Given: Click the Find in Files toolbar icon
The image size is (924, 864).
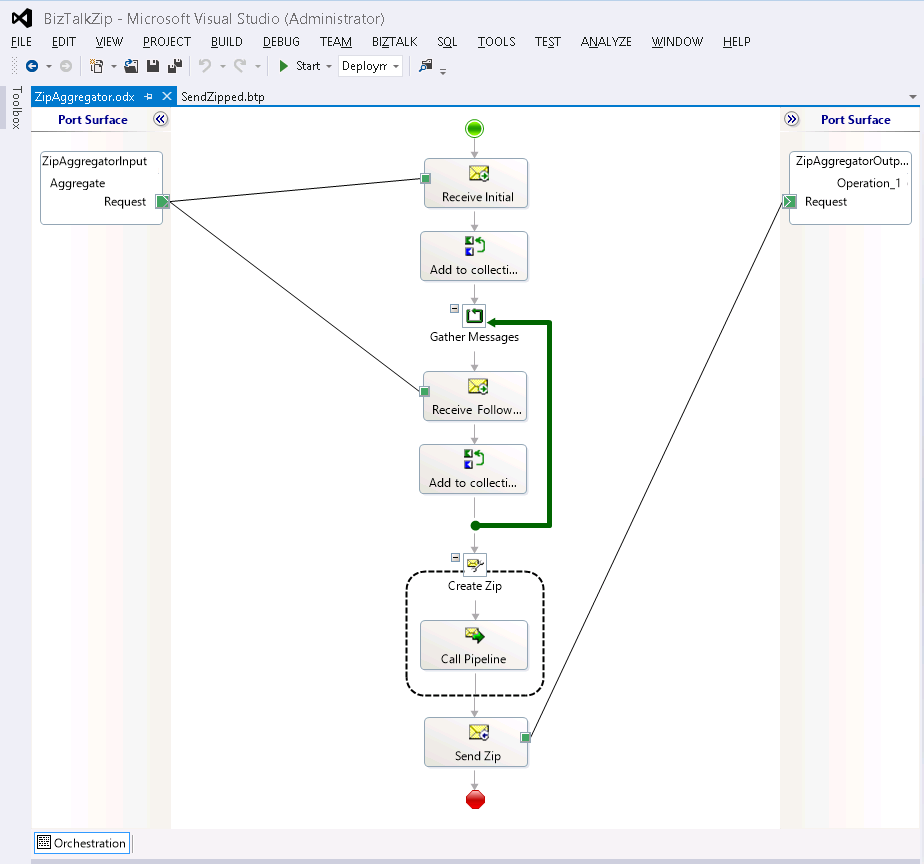Looking at the screenshot, I should pos(425,66).
